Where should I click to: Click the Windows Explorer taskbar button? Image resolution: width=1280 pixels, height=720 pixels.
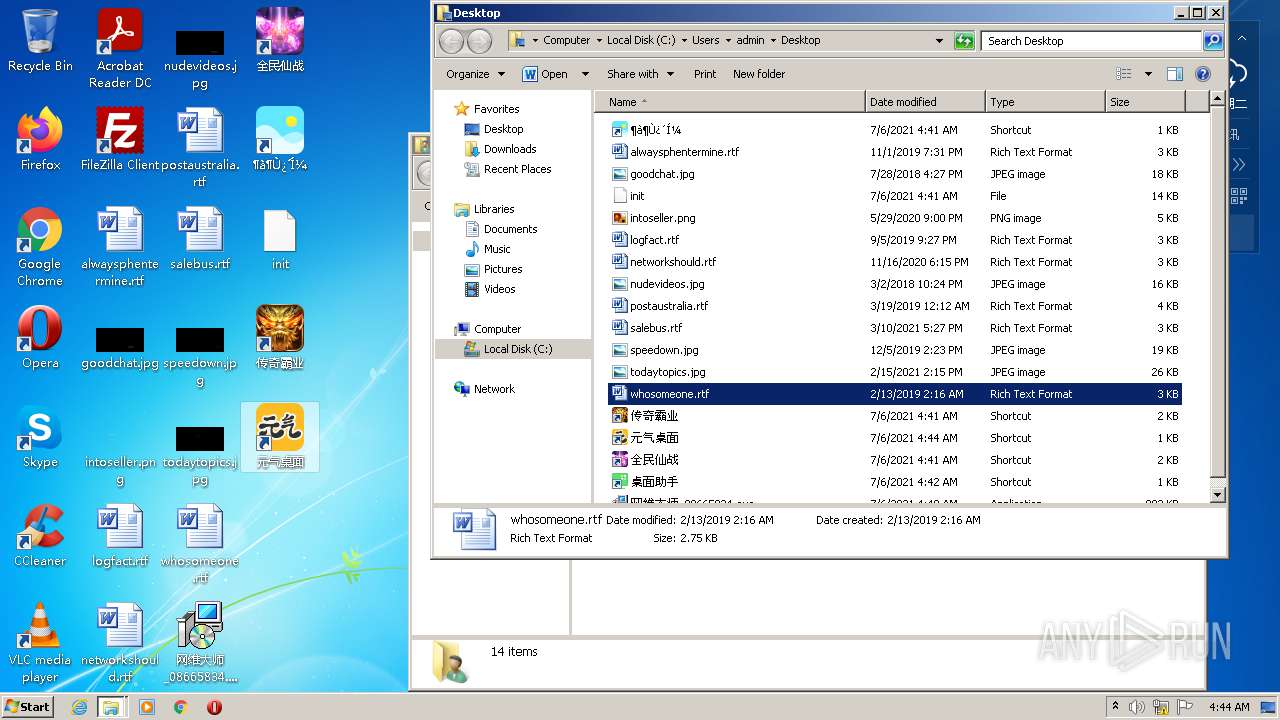click(111, 707)
